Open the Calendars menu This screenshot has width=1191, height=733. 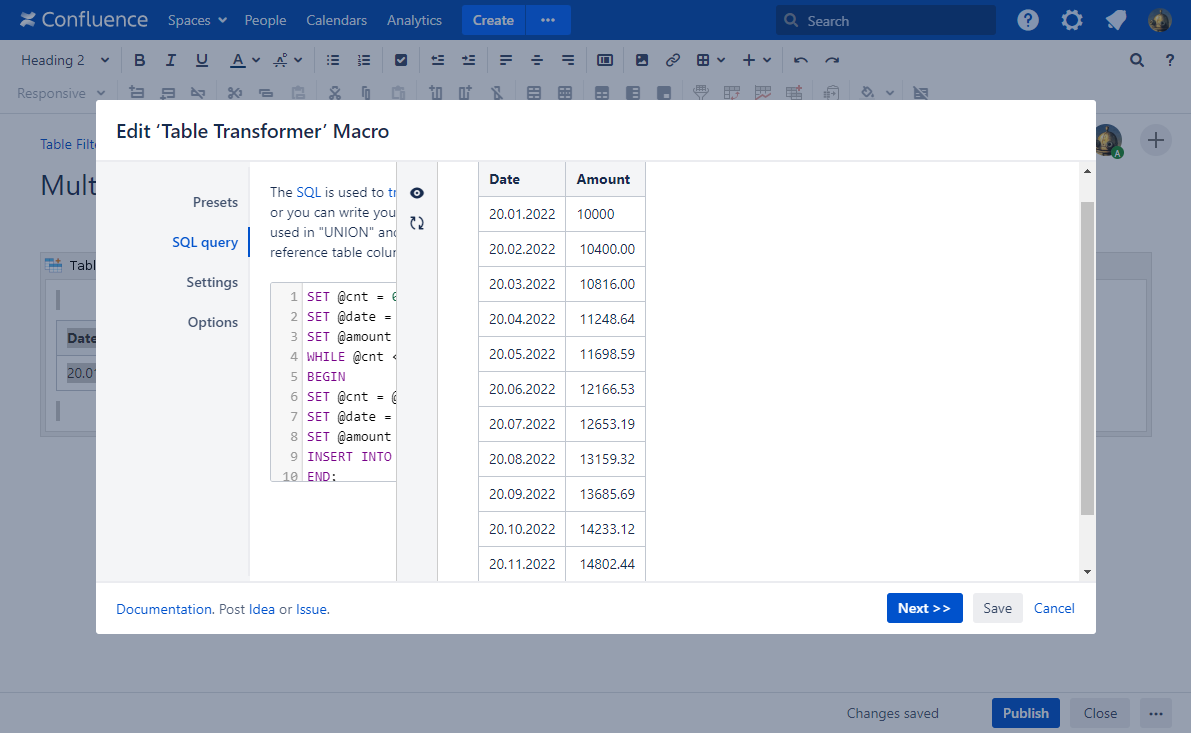click(x=336, y=21)
